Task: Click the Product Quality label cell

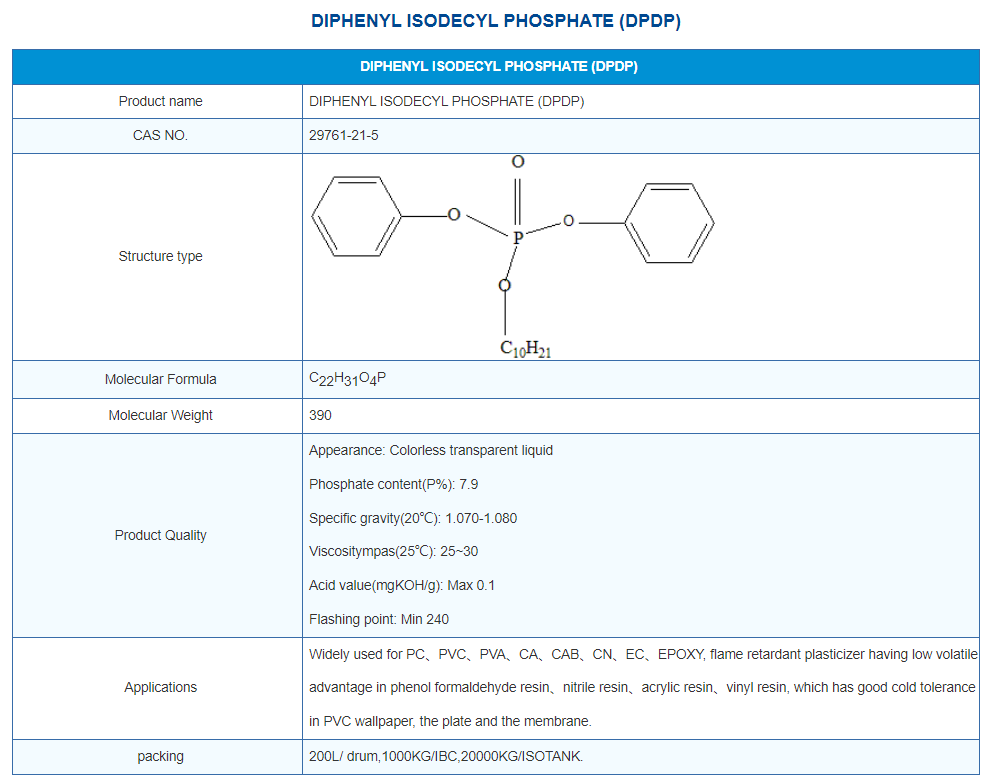Action: pyautogui.click(x=160, y=535)
